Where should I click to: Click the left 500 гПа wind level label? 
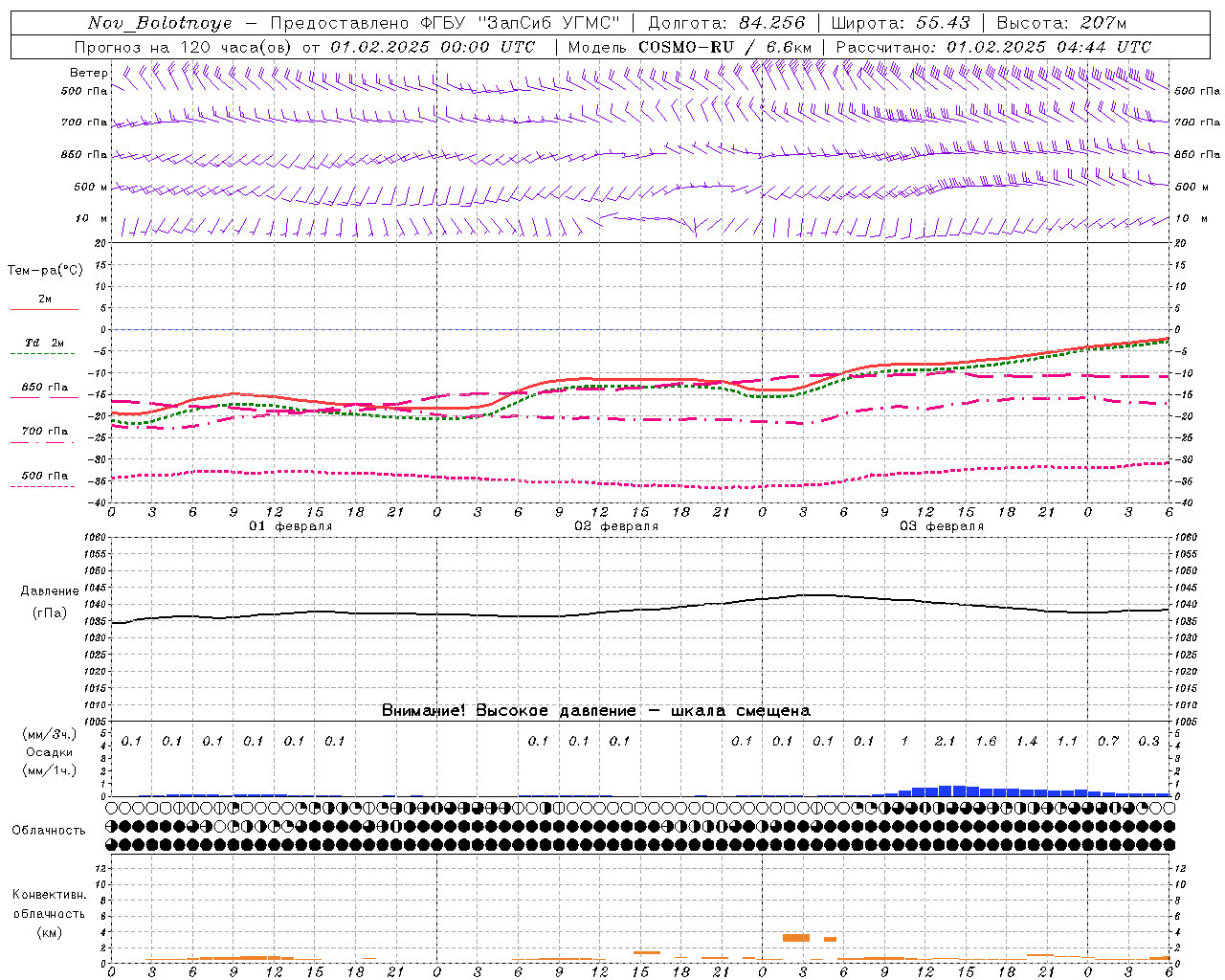coord(84,92)
